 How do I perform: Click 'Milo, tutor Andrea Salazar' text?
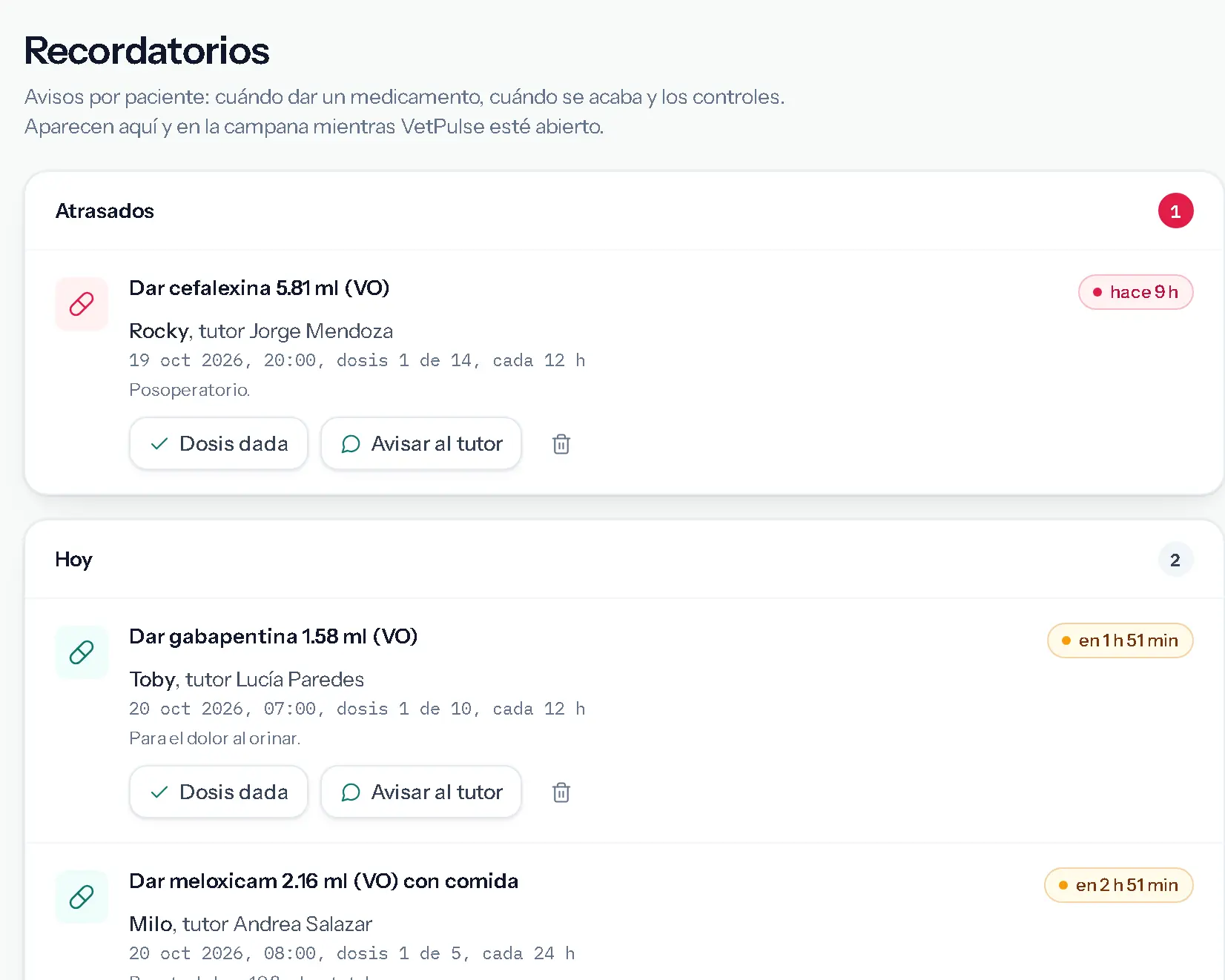tap(251, 924)
